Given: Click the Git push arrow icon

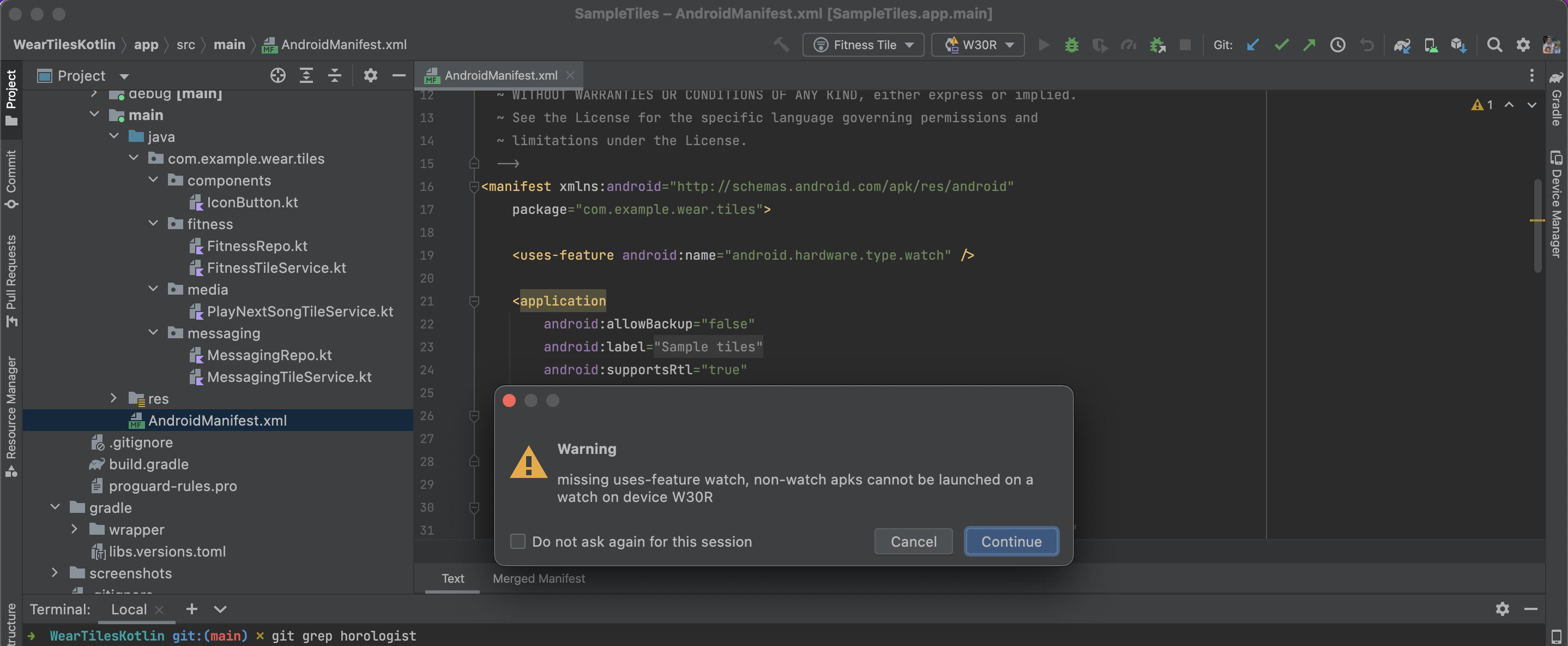Looking at the screenshot, I should [1308, 45].
